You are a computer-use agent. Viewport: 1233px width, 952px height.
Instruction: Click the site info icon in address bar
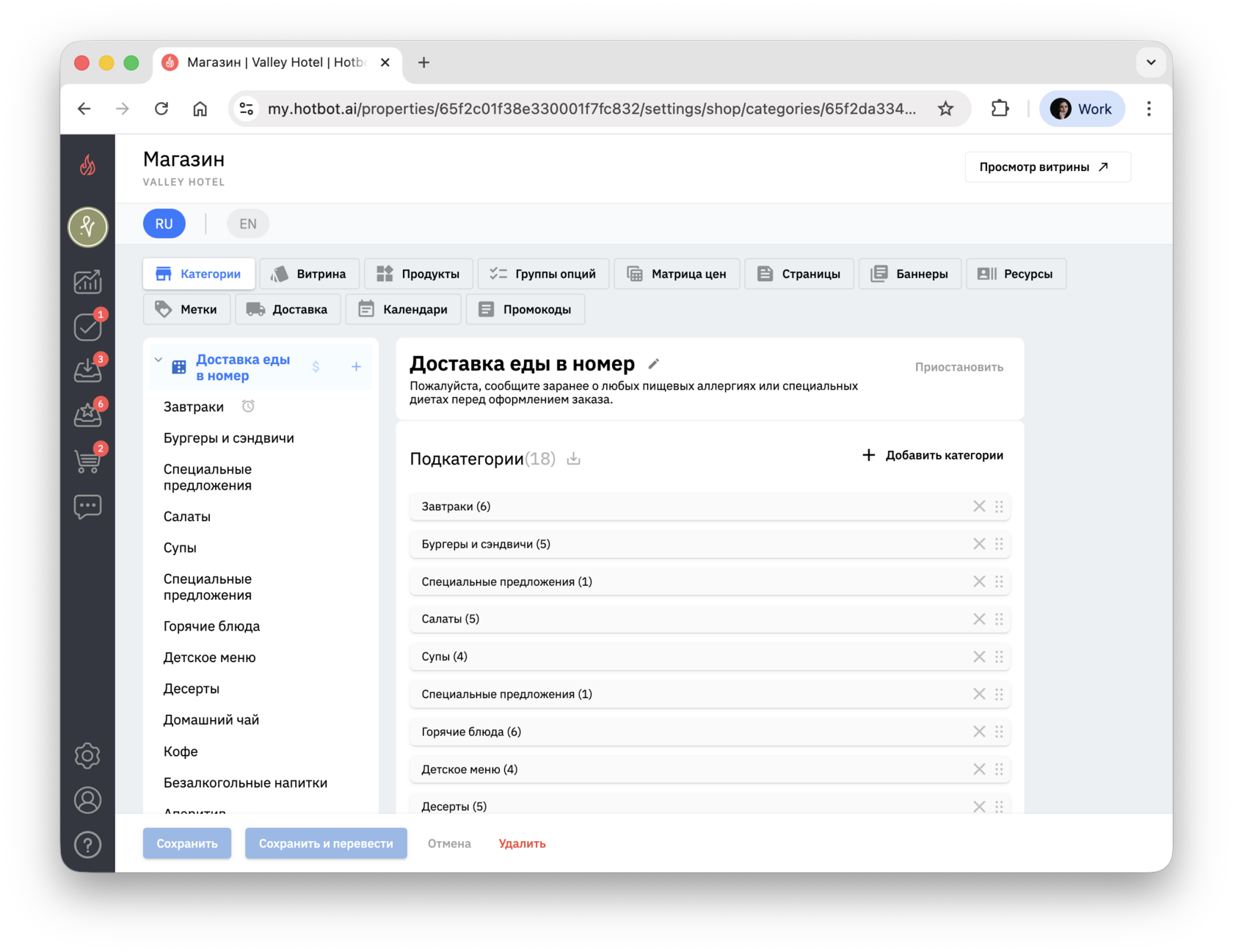[247, 109]
